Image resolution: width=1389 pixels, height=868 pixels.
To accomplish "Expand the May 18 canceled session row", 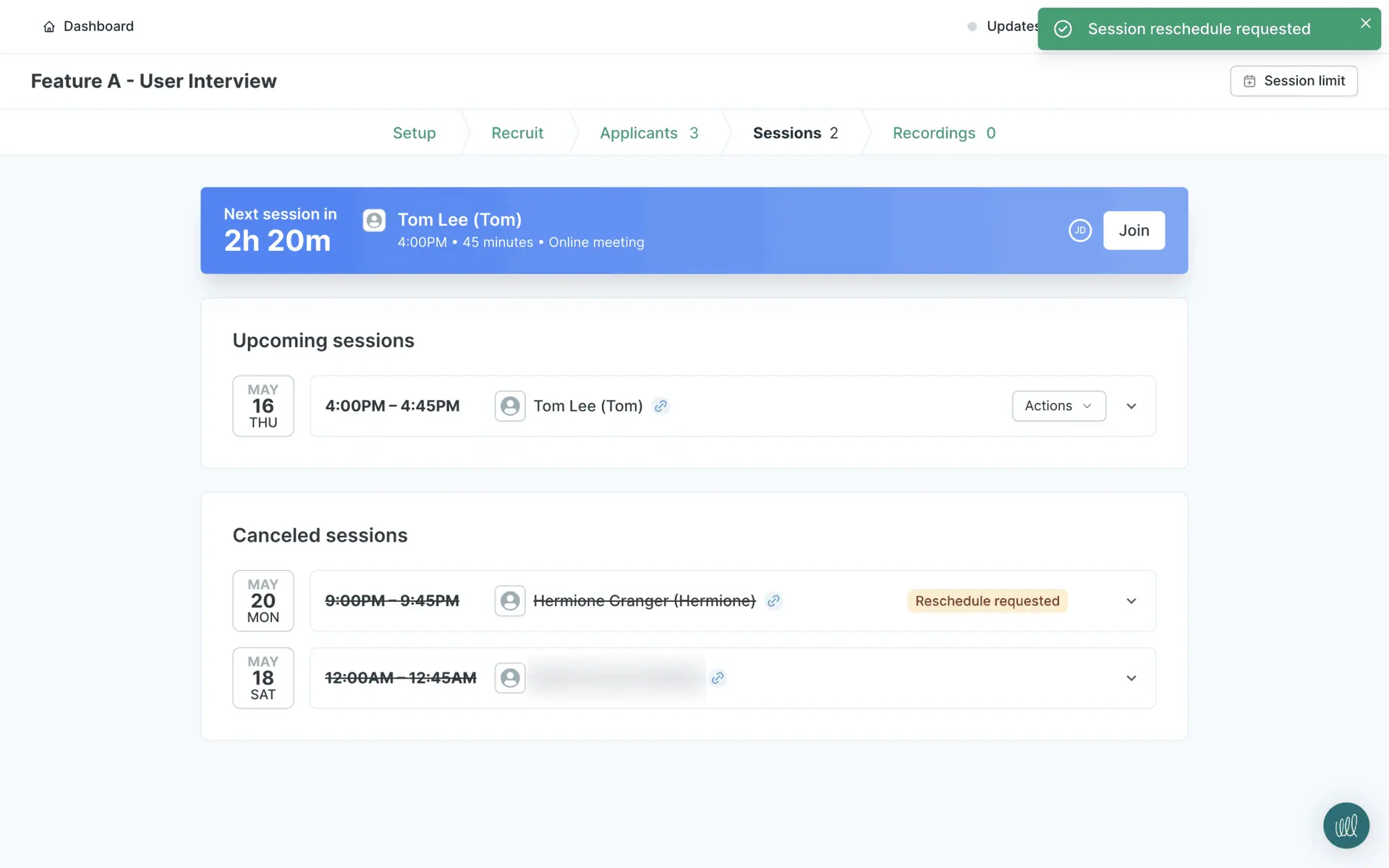I will coord(1131,678).
